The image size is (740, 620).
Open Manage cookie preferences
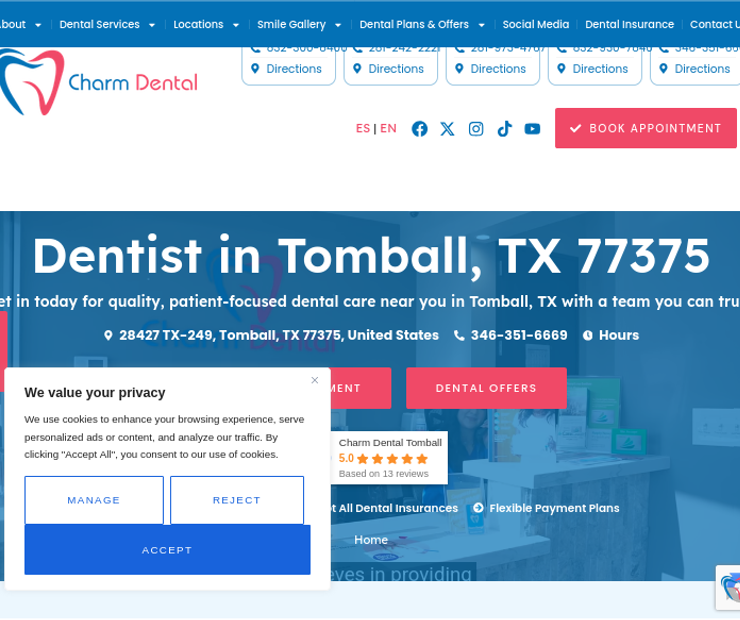point(94,500)
